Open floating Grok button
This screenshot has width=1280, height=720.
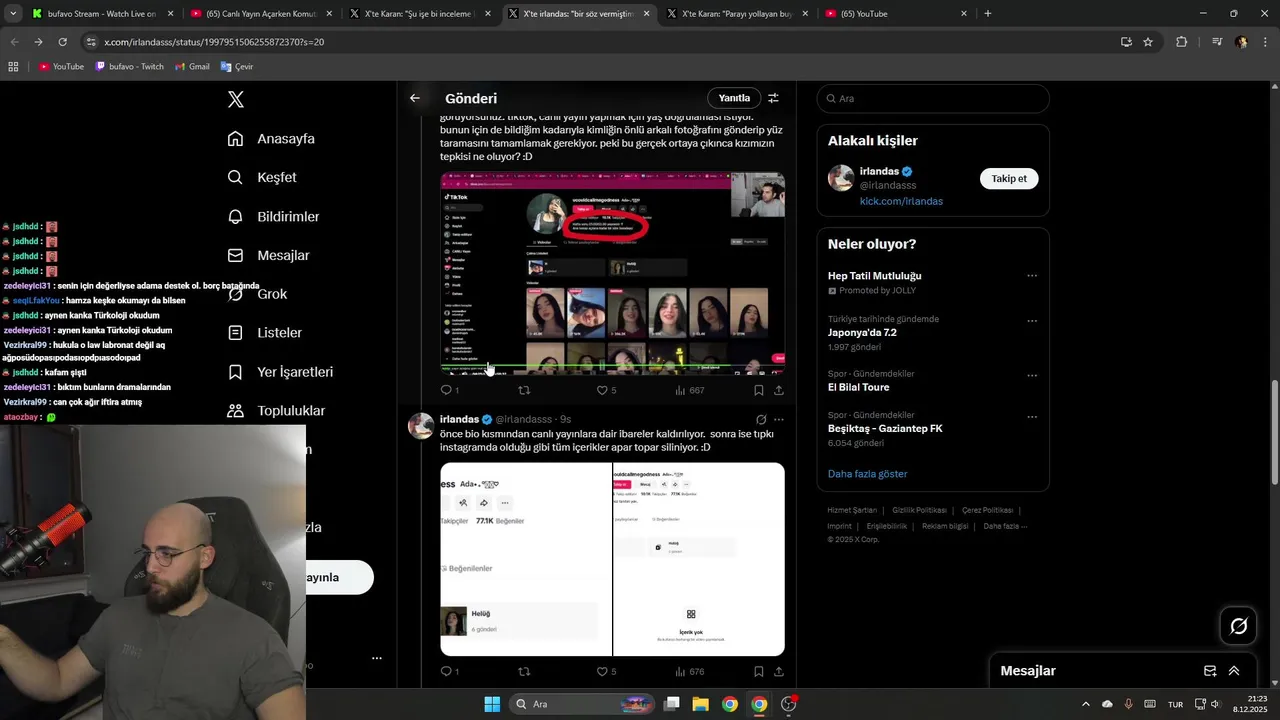click(x=1238, y=626)
